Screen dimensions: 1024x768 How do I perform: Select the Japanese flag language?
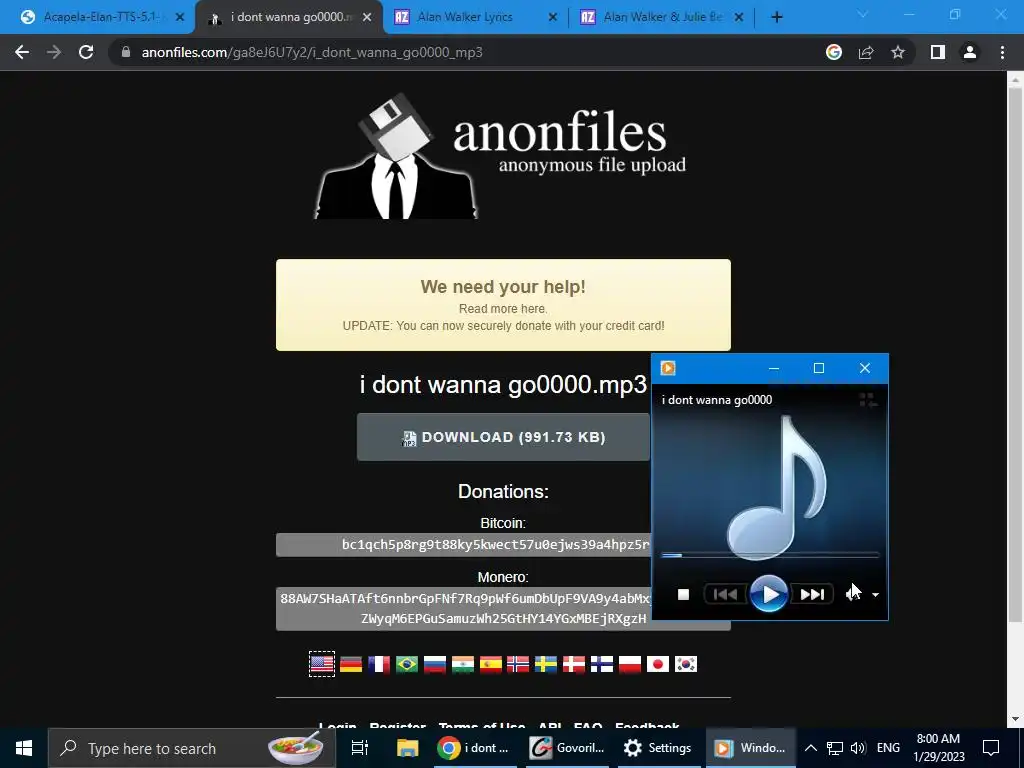coord(658,664)
